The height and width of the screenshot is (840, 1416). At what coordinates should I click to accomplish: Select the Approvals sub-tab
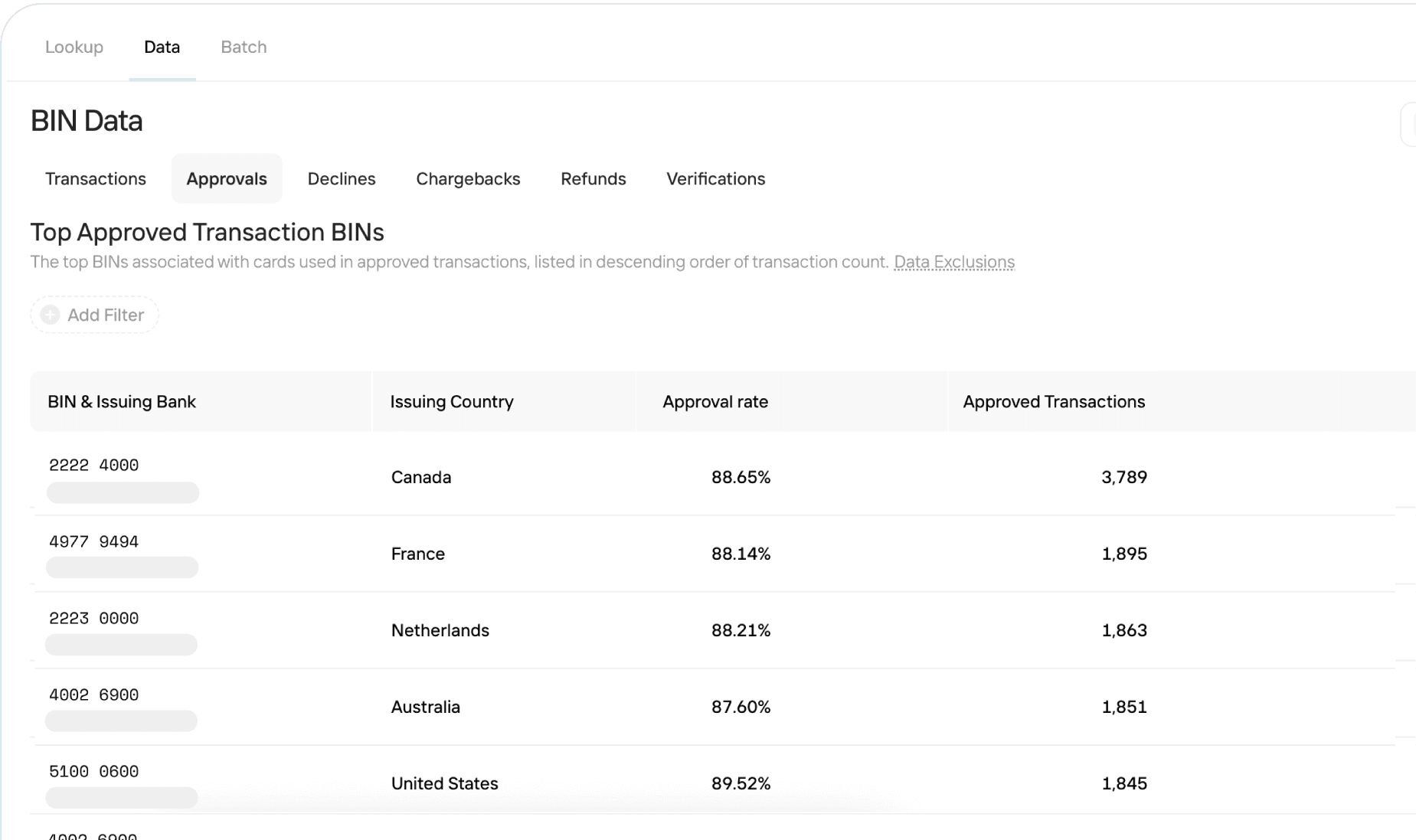(x=227, y=178)
